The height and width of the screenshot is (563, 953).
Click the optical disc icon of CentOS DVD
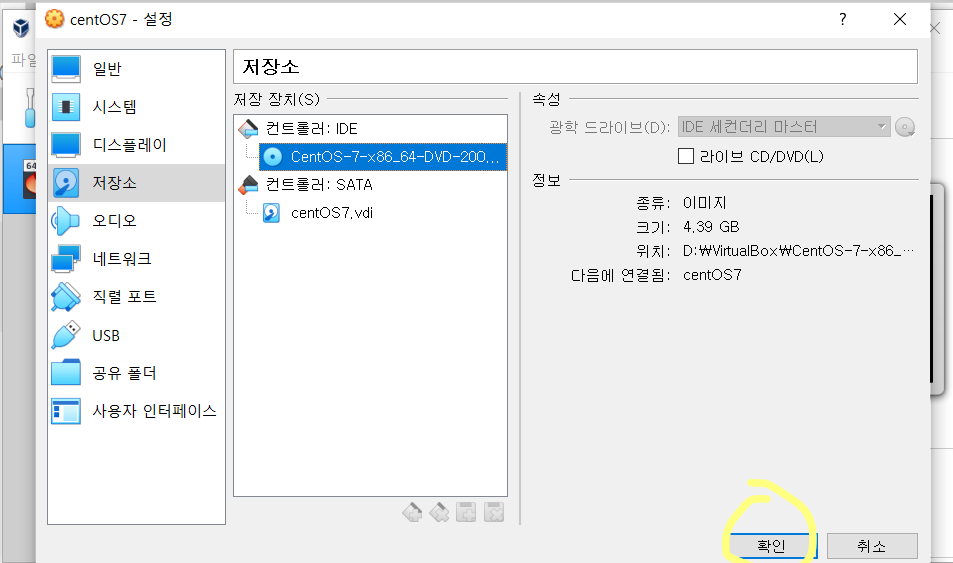(x=272, y=157)
